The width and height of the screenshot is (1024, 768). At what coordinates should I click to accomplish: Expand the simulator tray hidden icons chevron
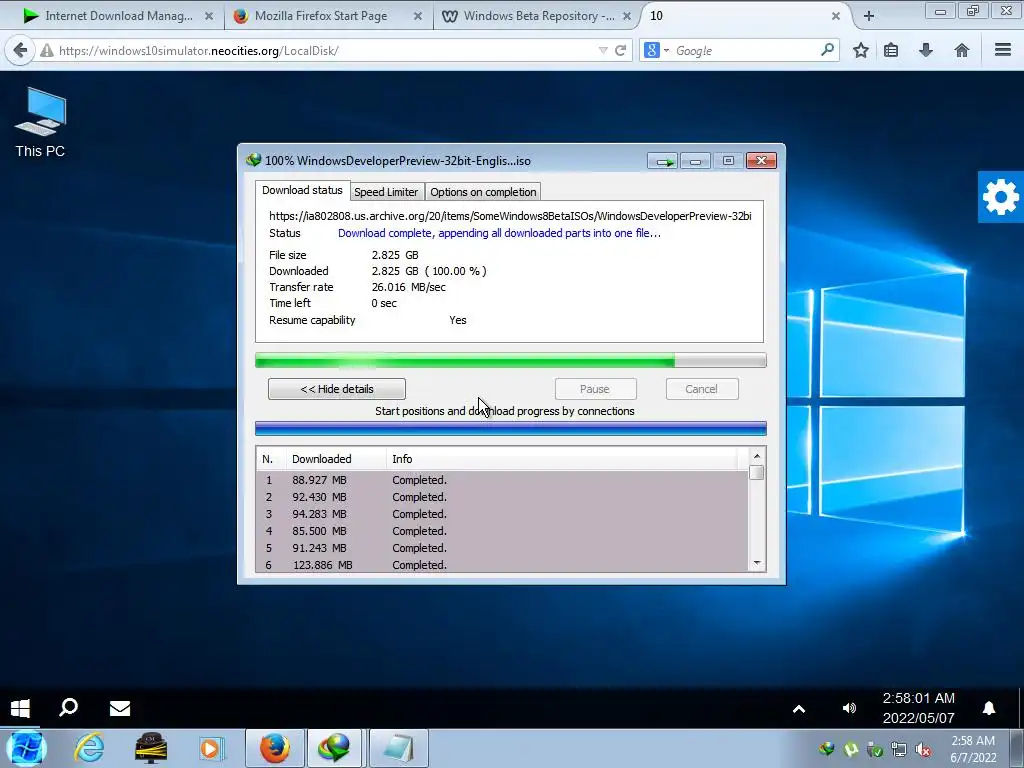pos(799,709)
